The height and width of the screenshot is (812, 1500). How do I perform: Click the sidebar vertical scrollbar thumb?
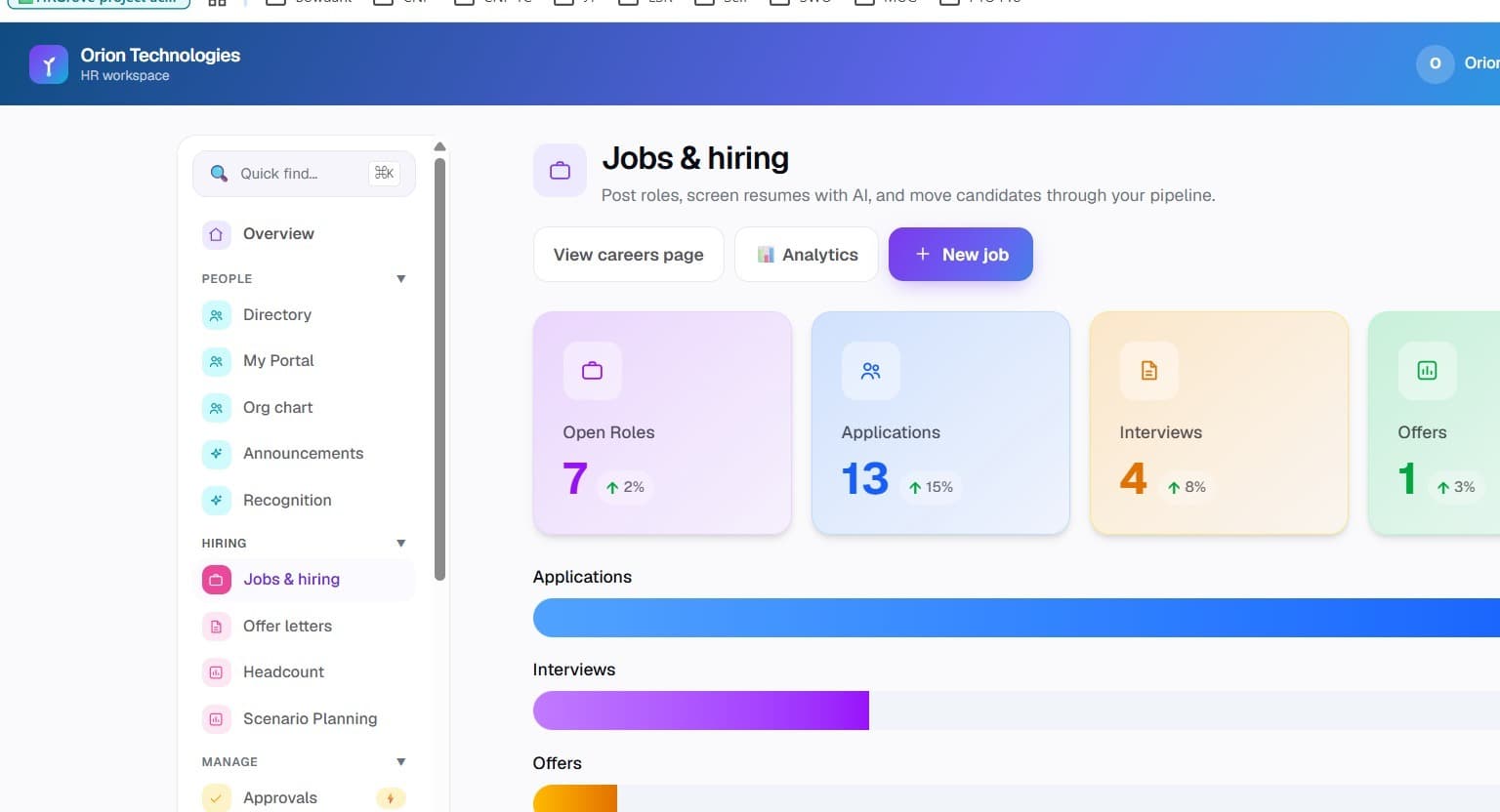coord(439,369)
